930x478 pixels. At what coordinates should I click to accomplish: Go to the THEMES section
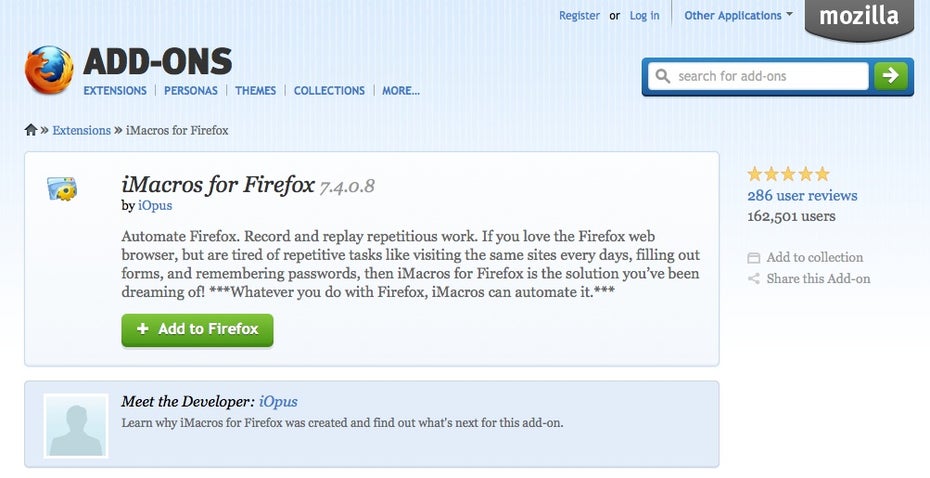pos(256,91)
